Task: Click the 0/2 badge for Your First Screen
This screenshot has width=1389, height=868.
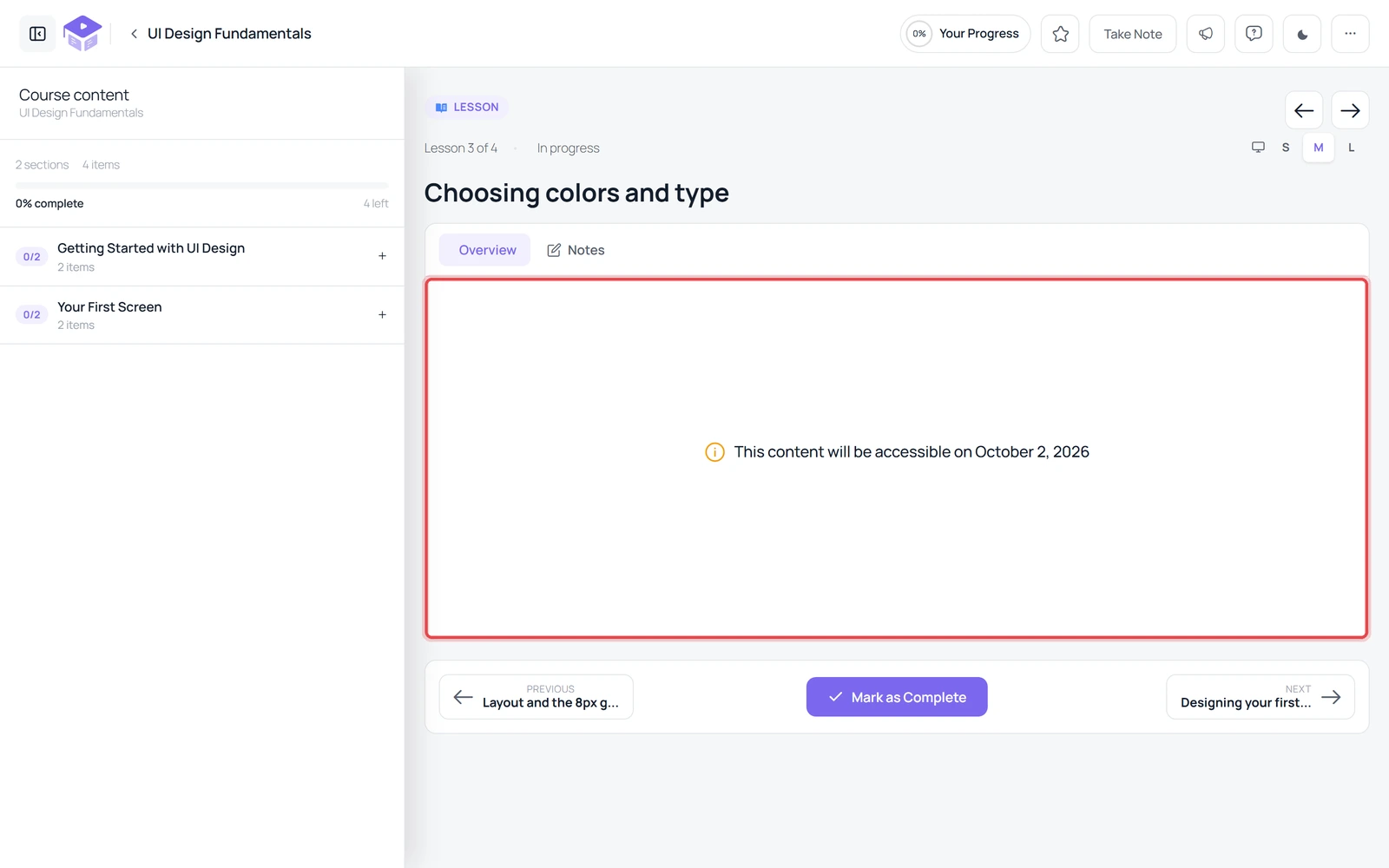Action: [x=32, y=314]
